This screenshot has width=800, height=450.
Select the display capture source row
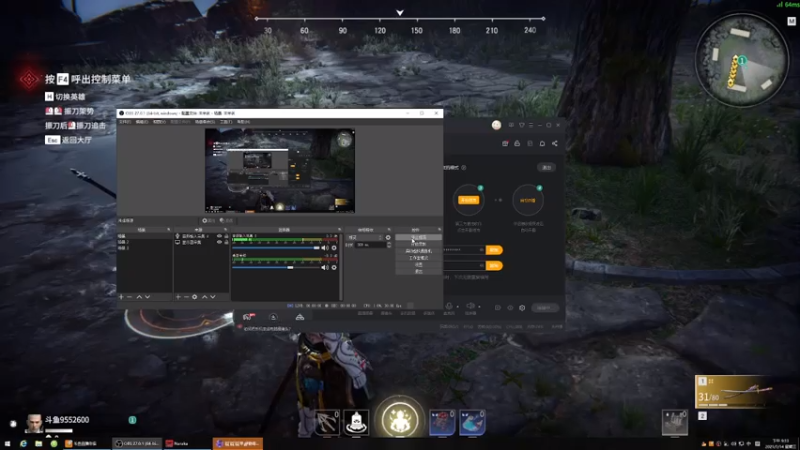[201, 242]
